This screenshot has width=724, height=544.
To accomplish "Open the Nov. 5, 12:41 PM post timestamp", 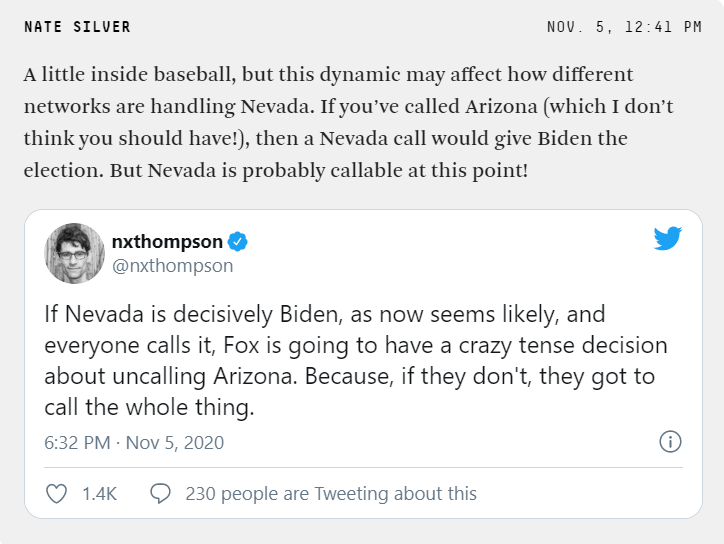I will tap(624, 27).
